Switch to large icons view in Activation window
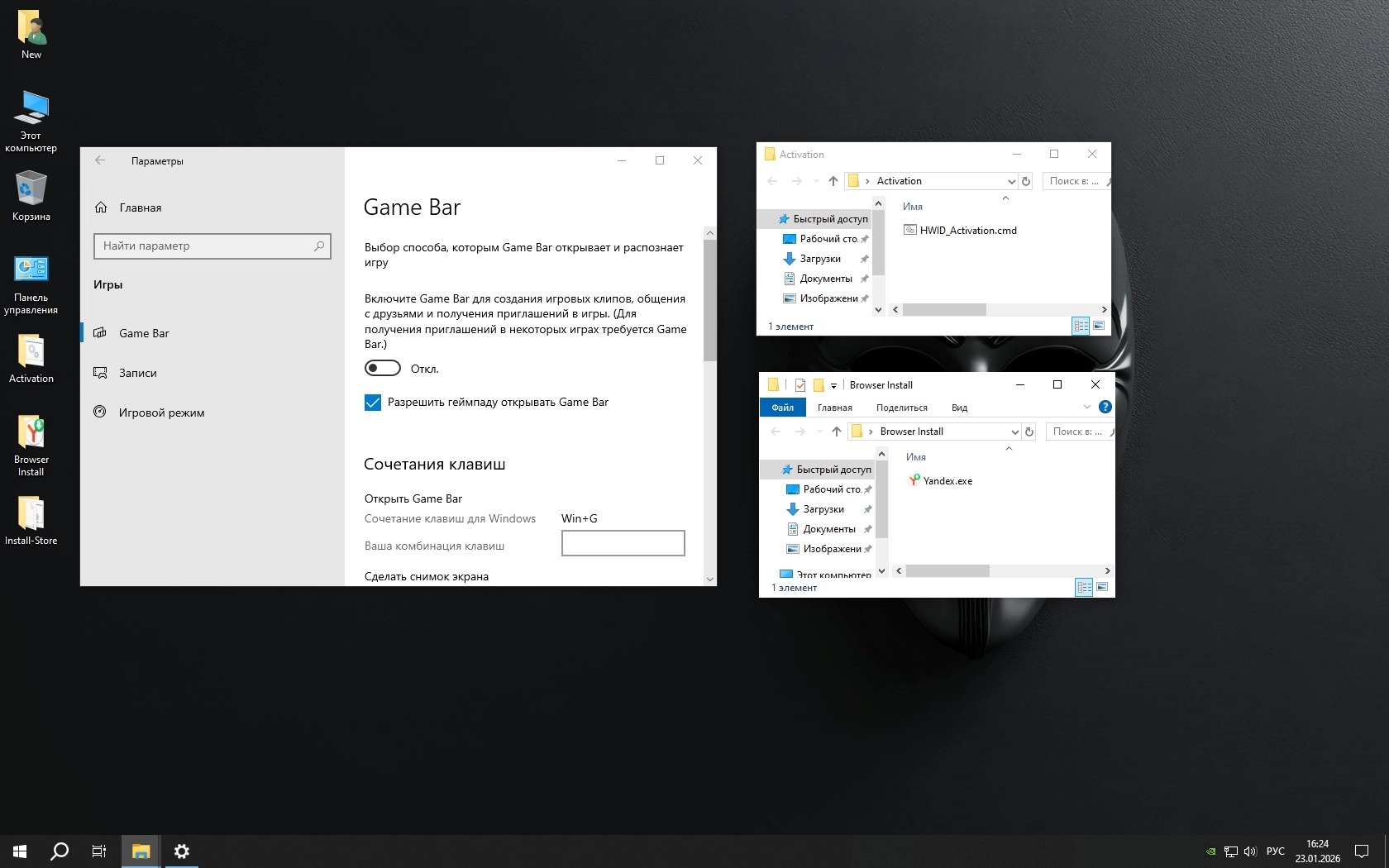Image resolution: width=1389 pixels, height=868 pixels. (1099, 326)
